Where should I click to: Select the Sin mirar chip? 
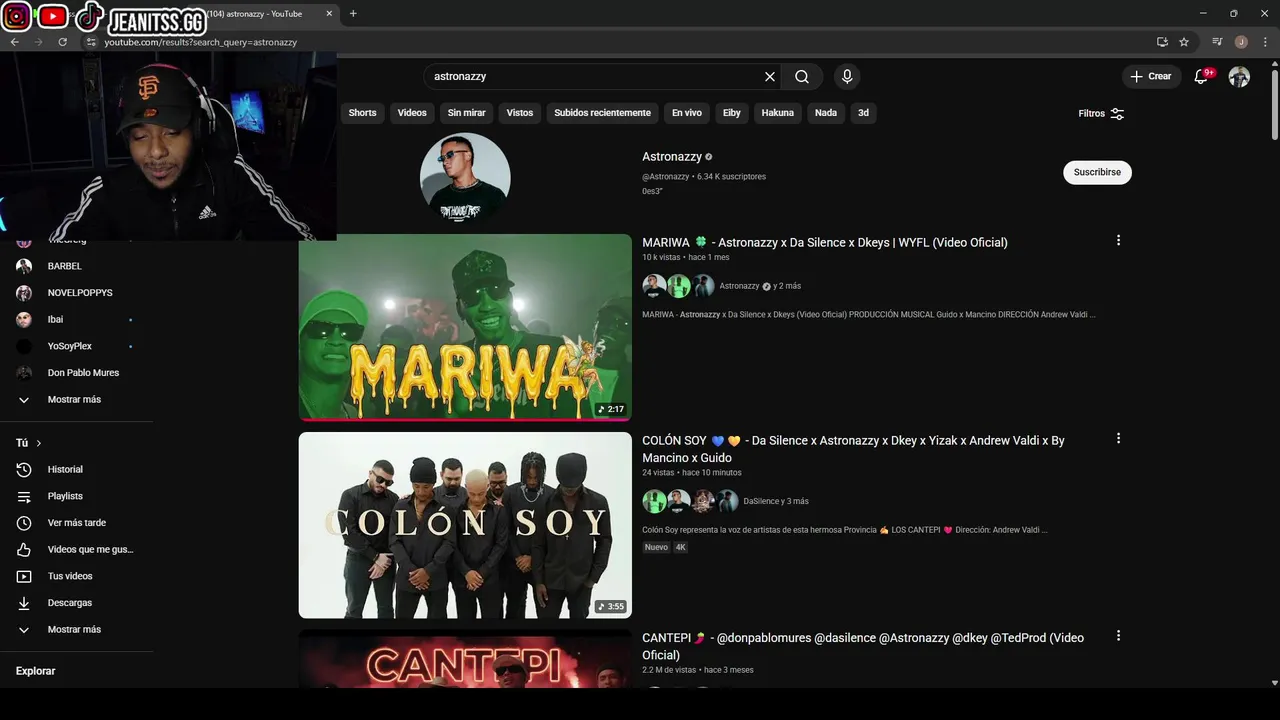pos(466,113)
